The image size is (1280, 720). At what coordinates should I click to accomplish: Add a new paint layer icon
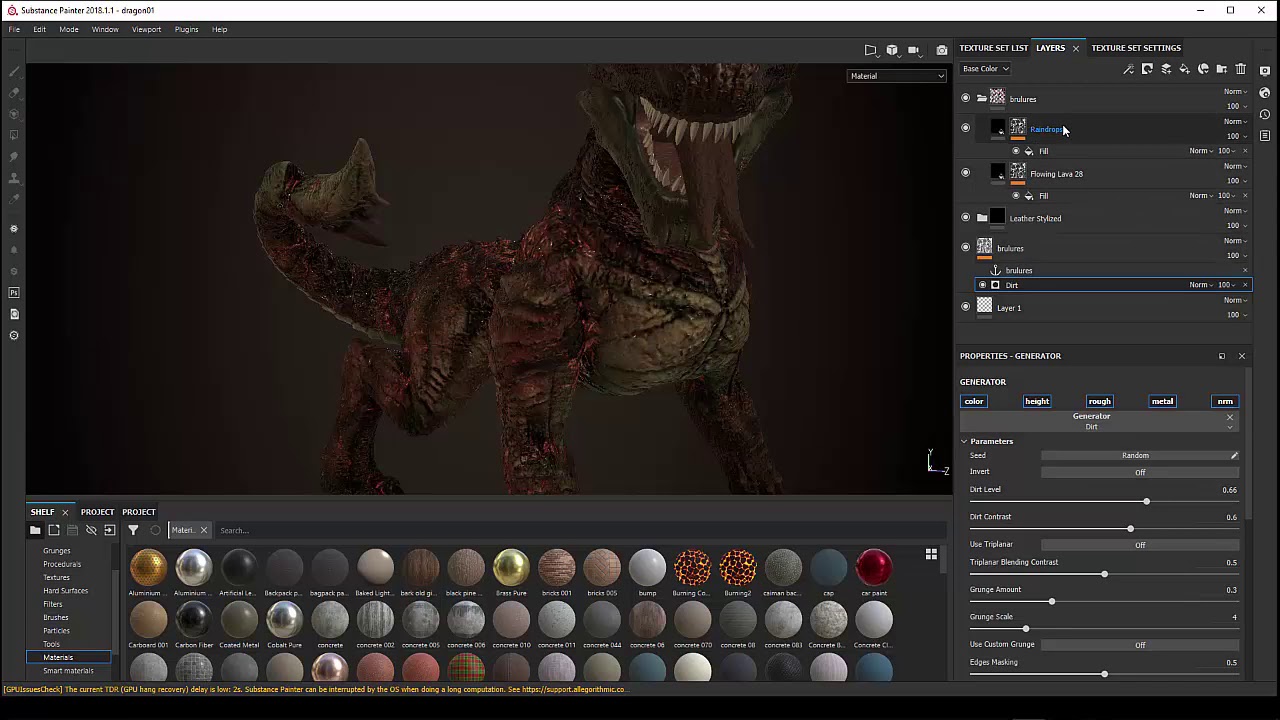click(x=1166, y=69)
